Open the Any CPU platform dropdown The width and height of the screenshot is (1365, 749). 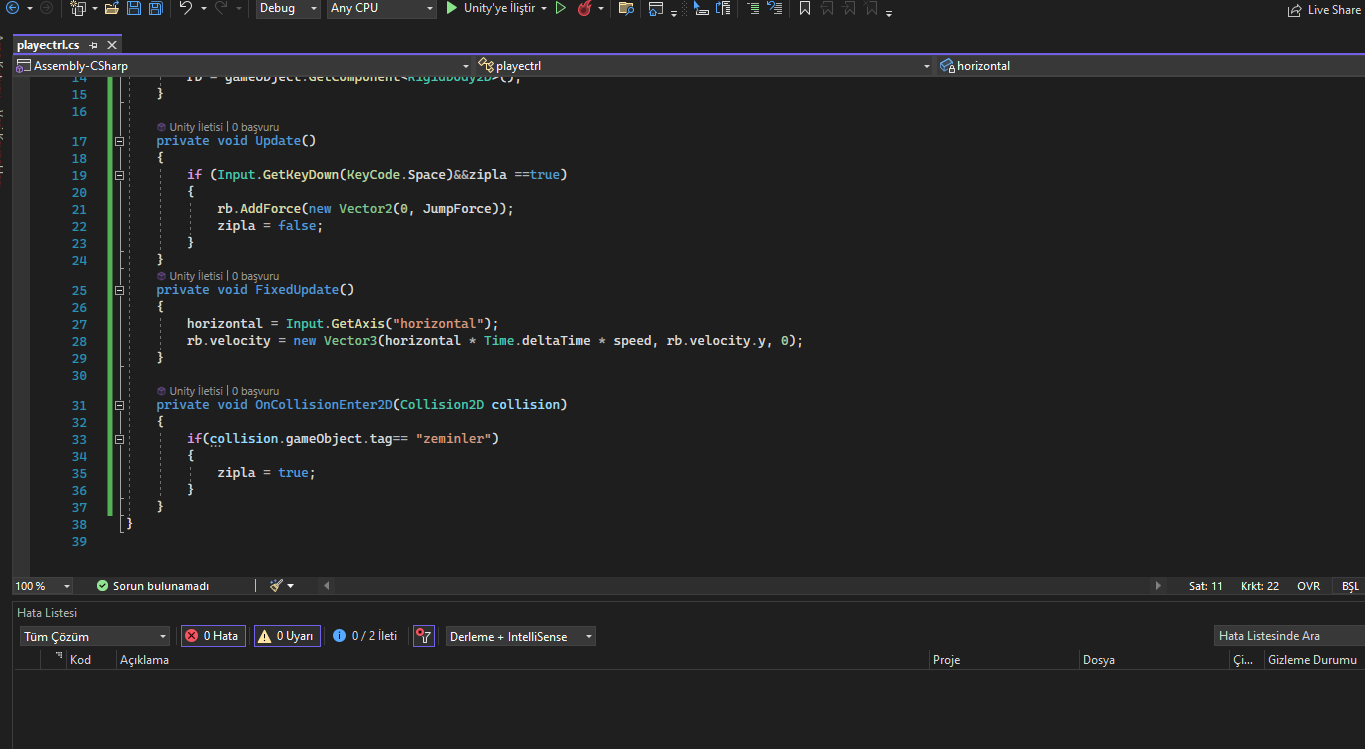[x=382, y=8]
